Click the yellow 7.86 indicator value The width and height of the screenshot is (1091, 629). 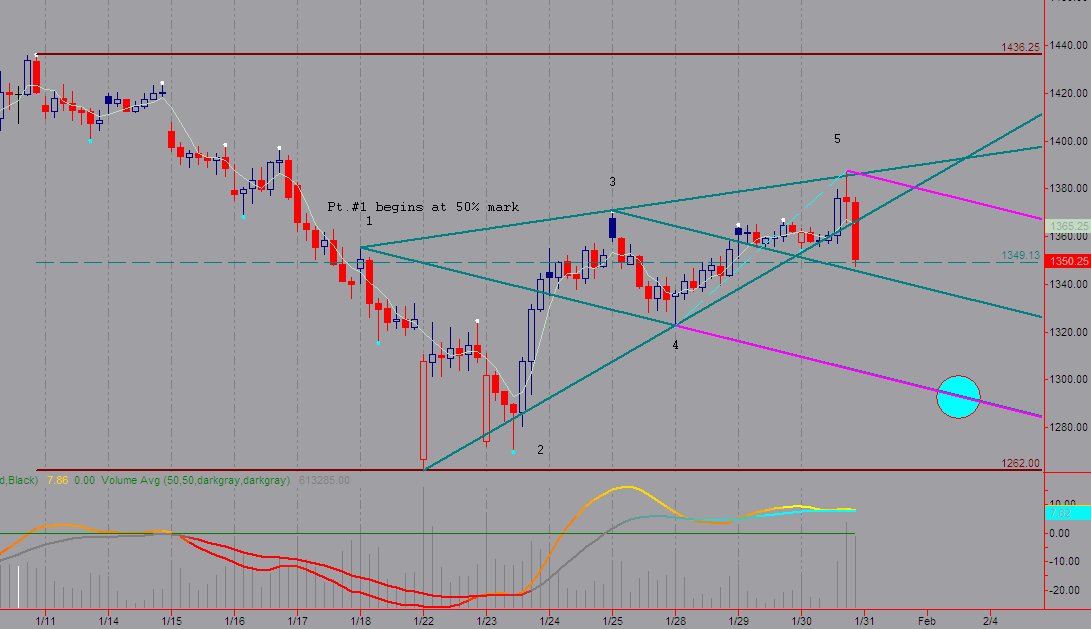click(58, 480)
